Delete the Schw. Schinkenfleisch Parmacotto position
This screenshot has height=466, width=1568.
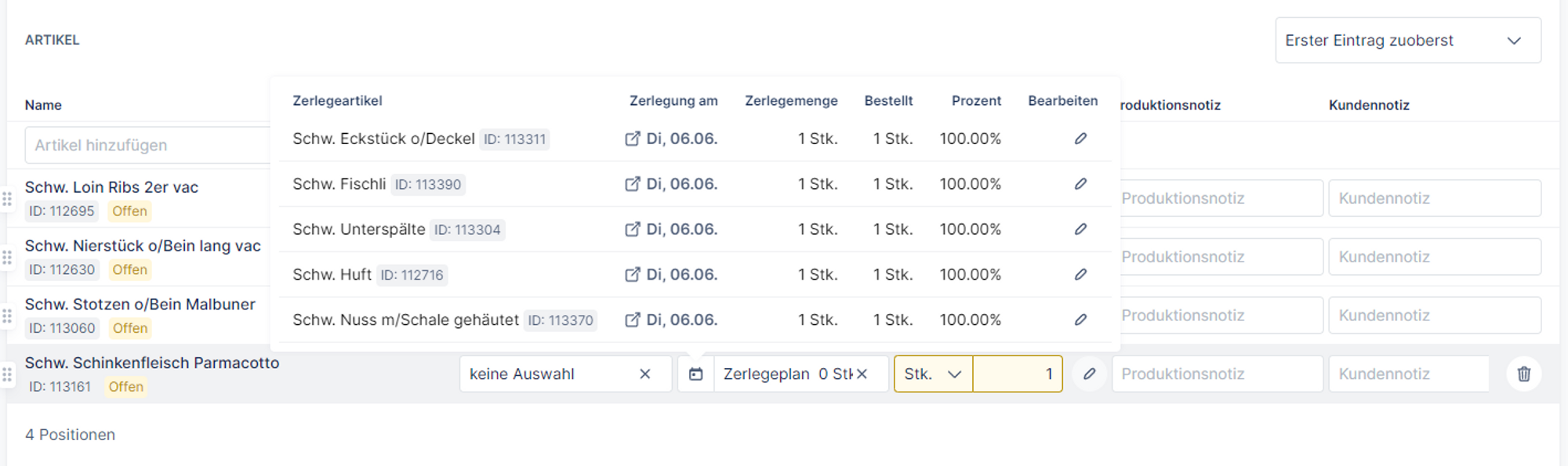pyautogui.click(x=1523, y=374)
